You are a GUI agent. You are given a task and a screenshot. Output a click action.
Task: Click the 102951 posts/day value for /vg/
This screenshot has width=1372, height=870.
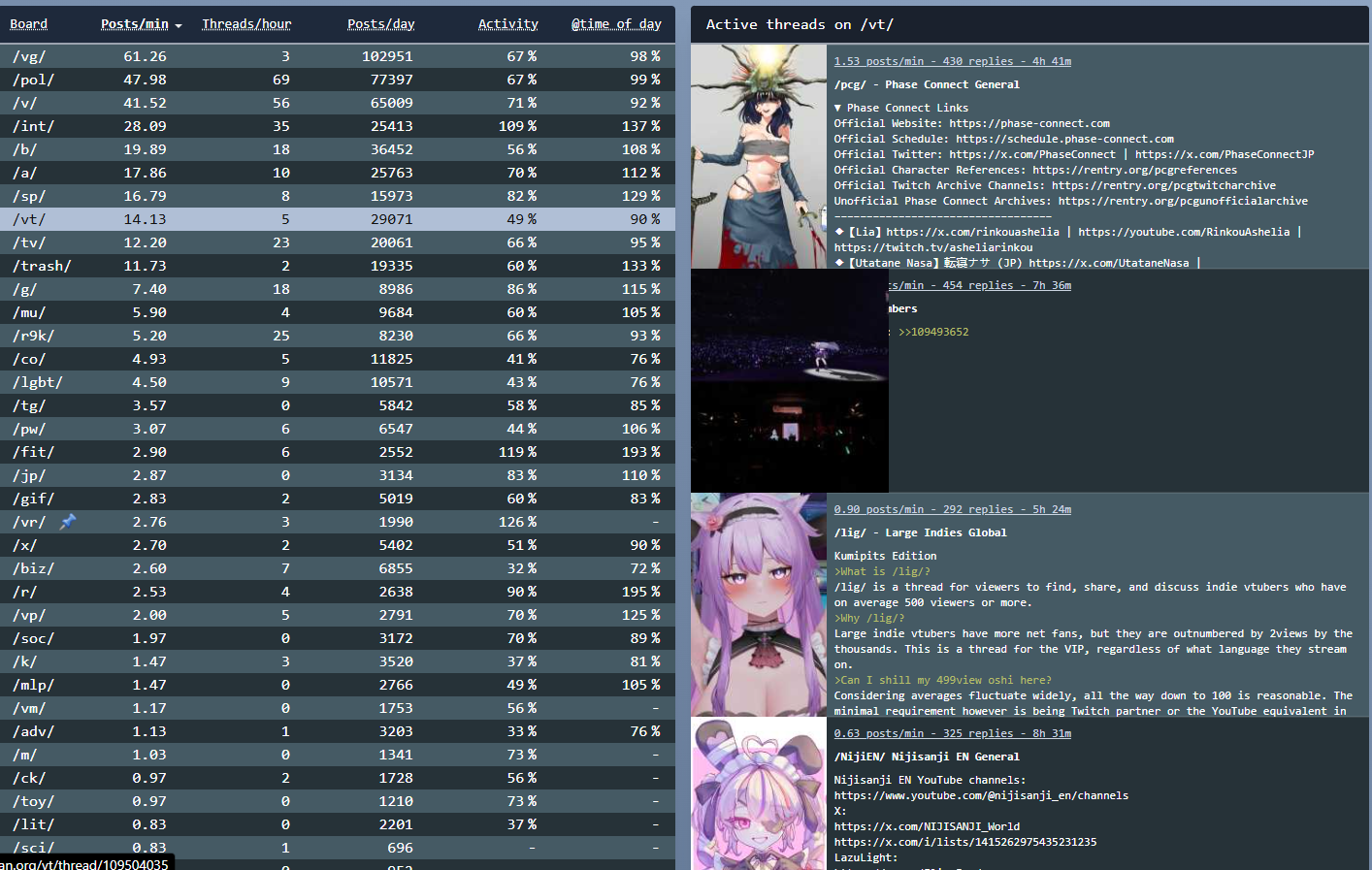tap(387, 56)
